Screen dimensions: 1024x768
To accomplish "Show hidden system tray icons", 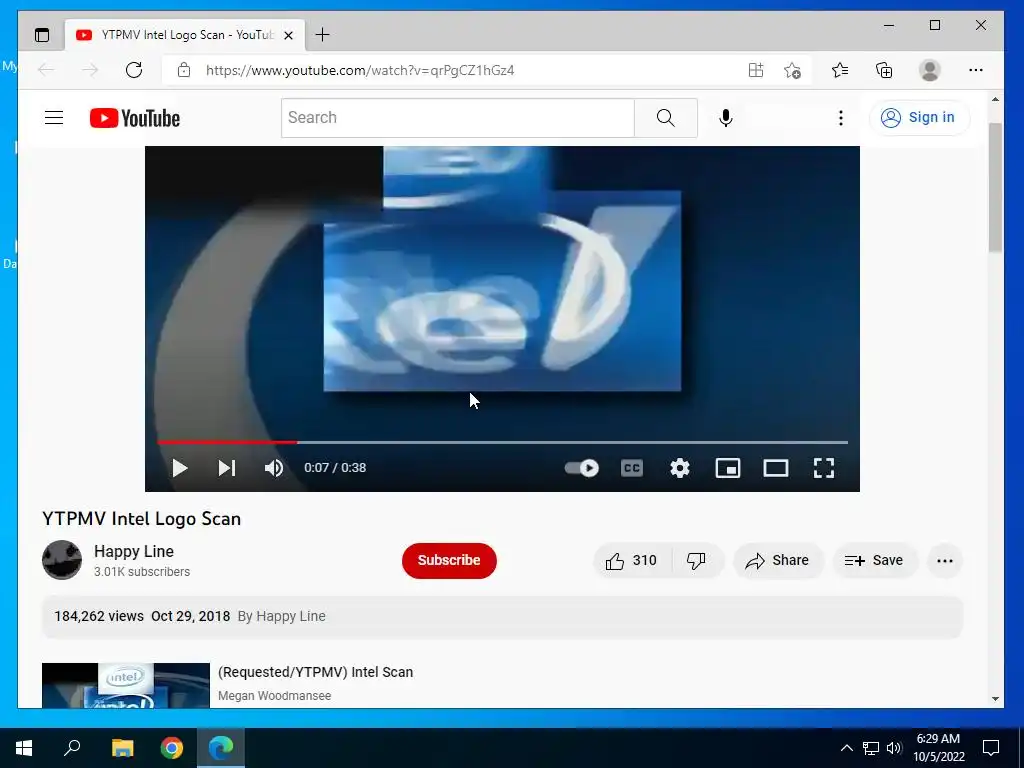I will (846, 748).
